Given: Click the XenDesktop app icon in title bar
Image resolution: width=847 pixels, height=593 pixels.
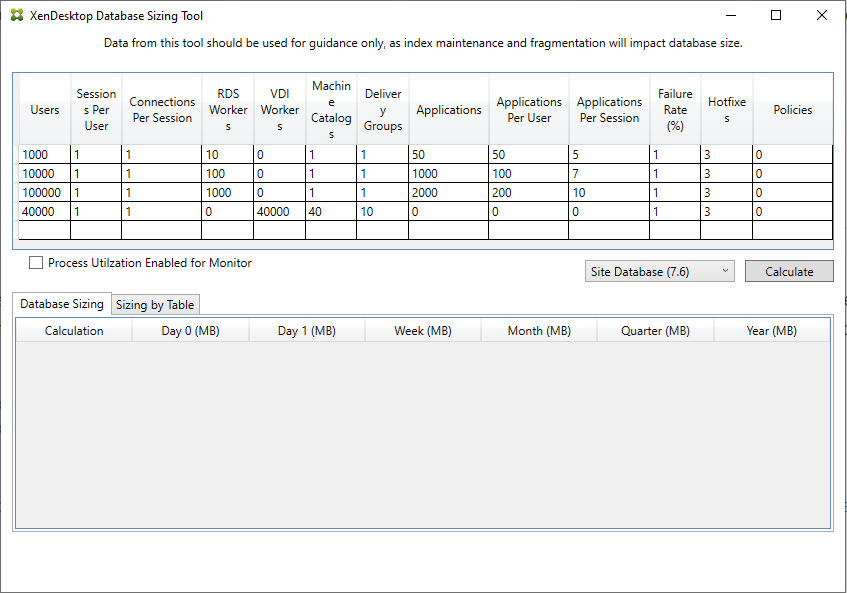Looking at the screenshot, I should (x=17, y=16).
